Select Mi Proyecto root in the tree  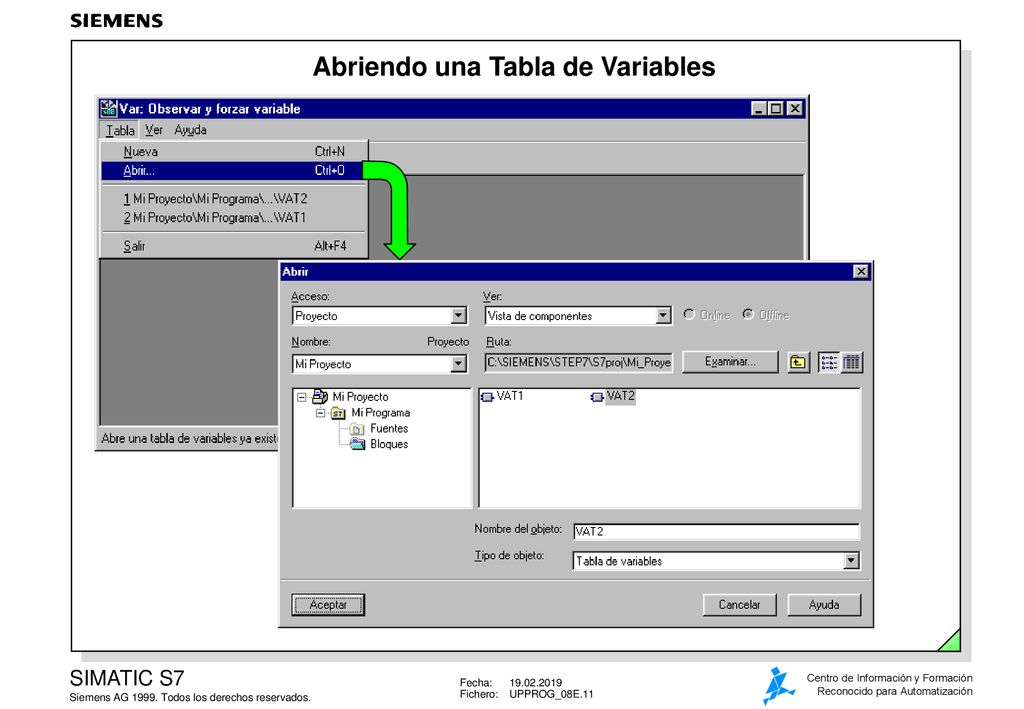360,396
